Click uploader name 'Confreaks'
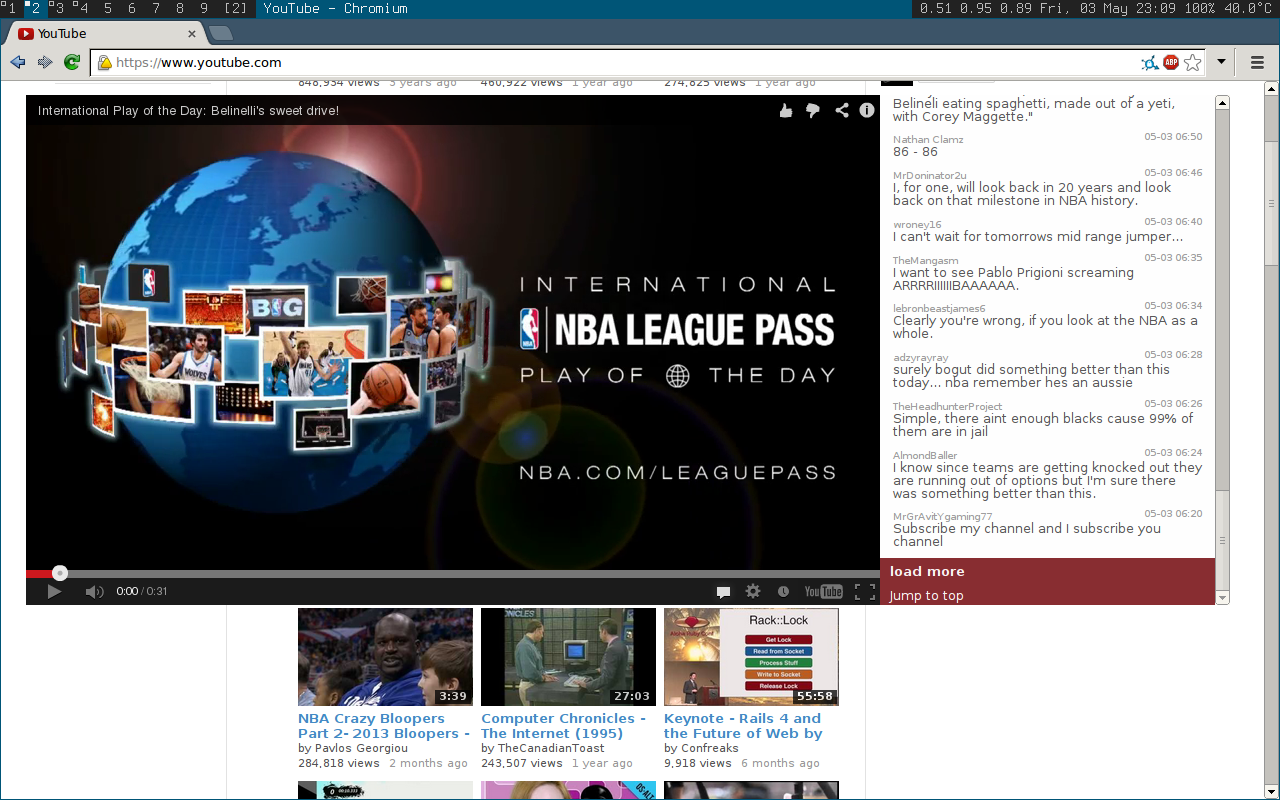This screenshot has height=800, width=1280. pyautogui.click(x=710, y=748)
